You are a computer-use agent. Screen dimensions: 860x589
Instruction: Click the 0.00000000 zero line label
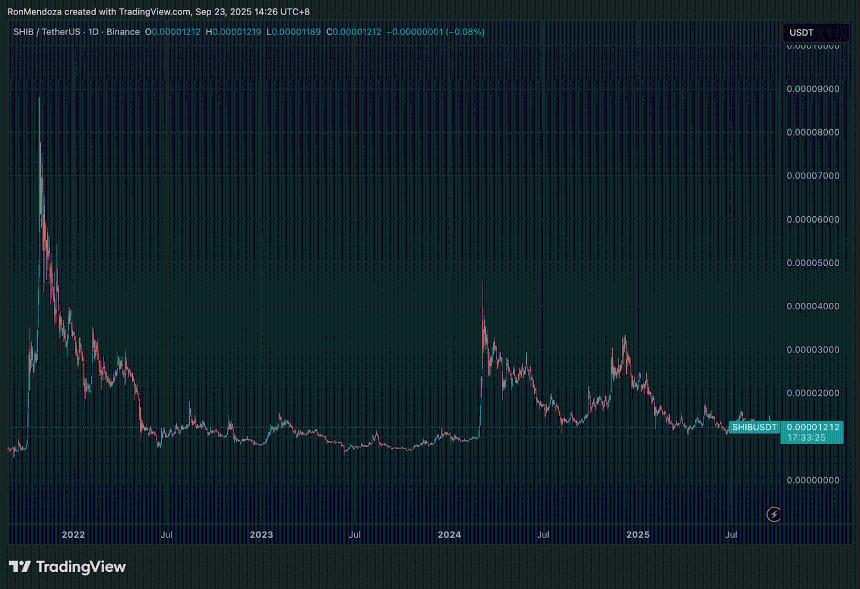[811, 480]
